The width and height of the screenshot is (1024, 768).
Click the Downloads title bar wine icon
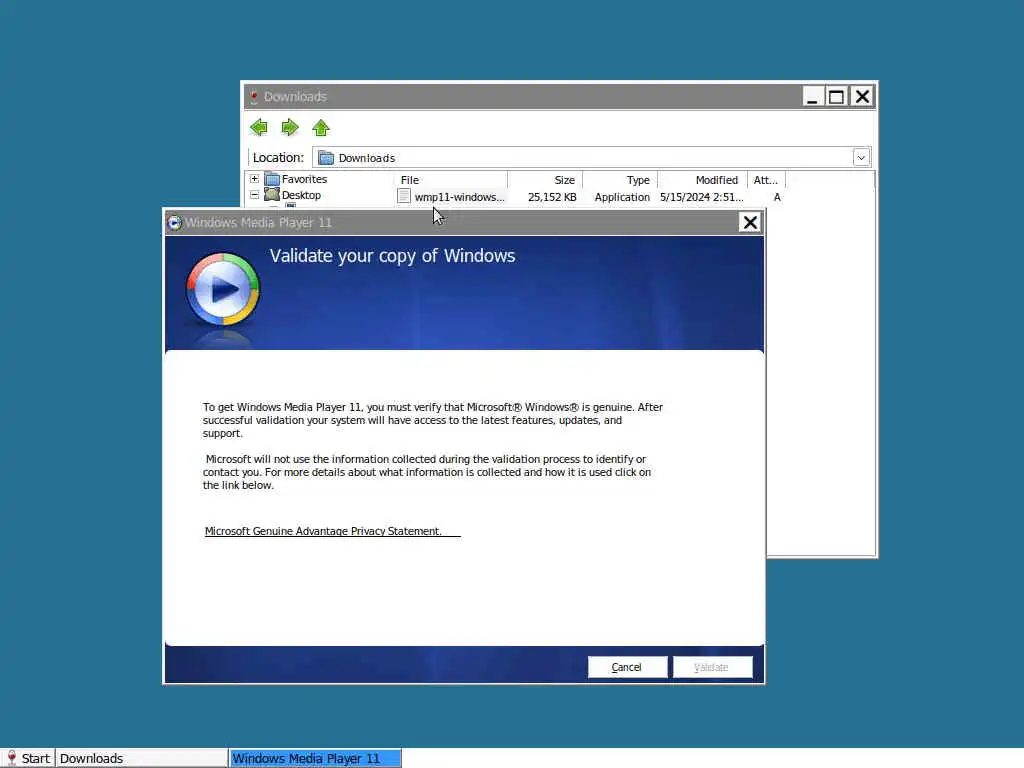click(x=254, y=97)
